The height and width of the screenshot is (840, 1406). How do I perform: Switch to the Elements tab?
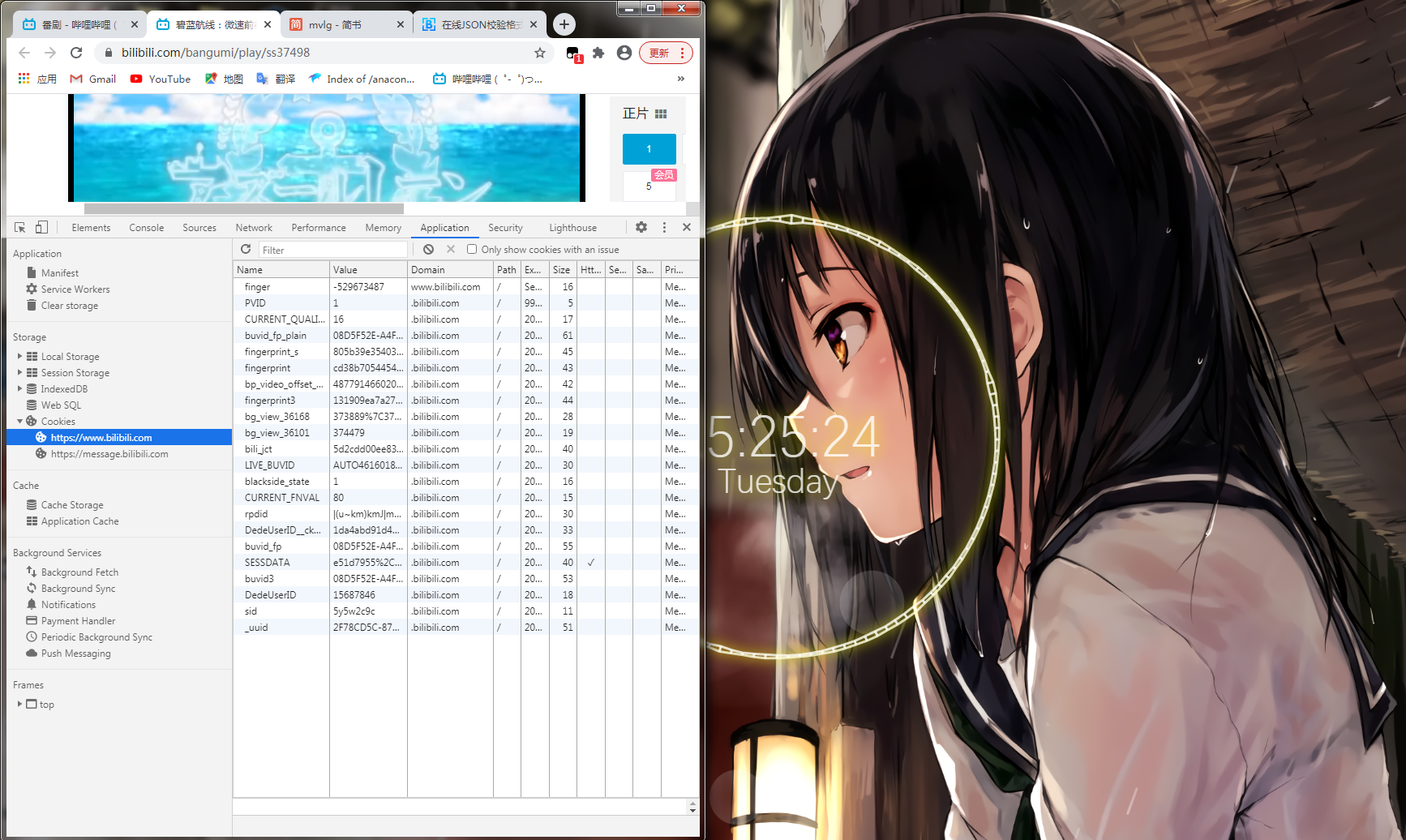[x=91, y=228]
